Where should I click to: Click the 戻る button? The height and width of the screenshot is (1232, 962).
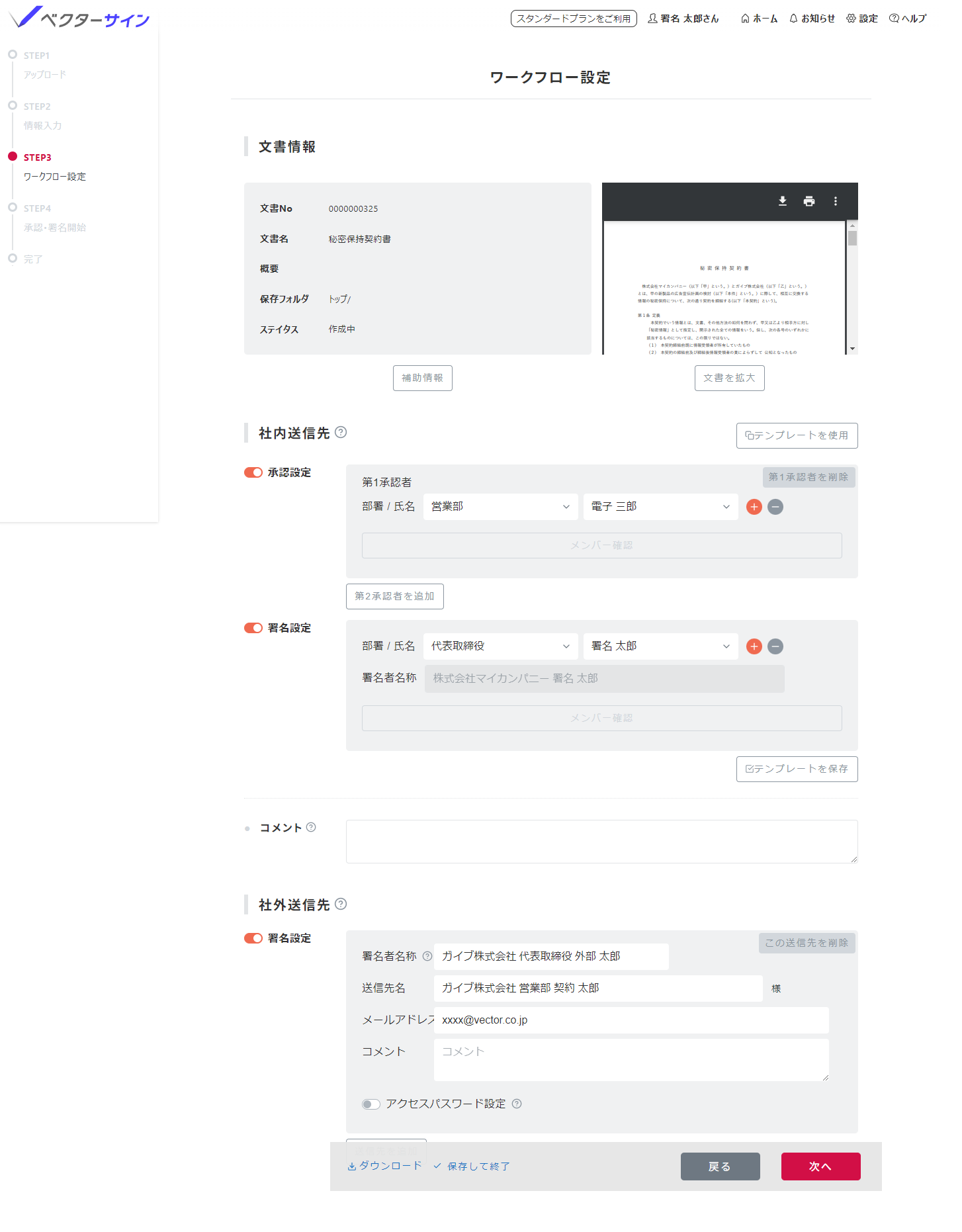coord(721,1166)
